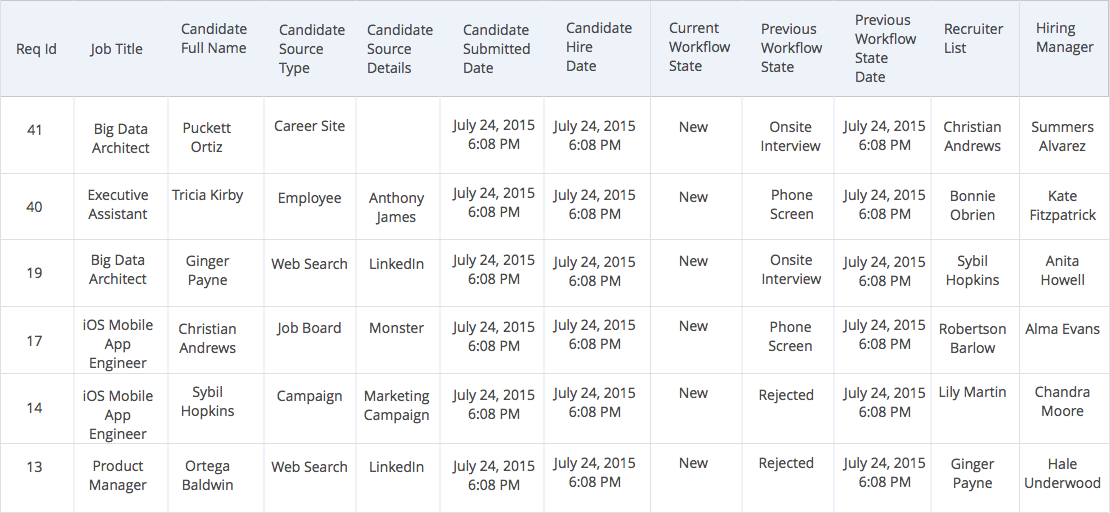Click Marketing Campaign source details cell
The width and height of the screenshot is (1110, 513).
396,405
